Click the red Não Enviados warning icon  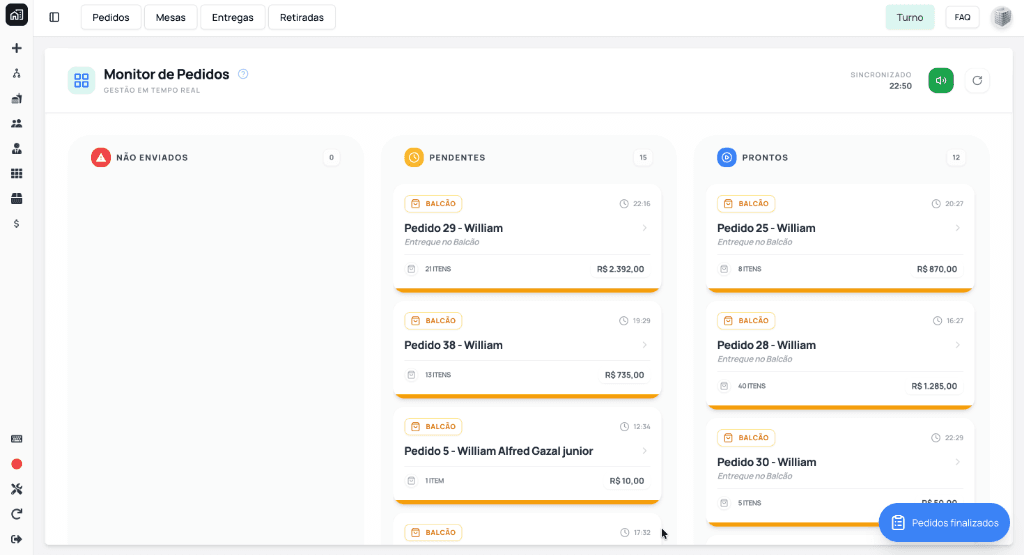point(101,157)
